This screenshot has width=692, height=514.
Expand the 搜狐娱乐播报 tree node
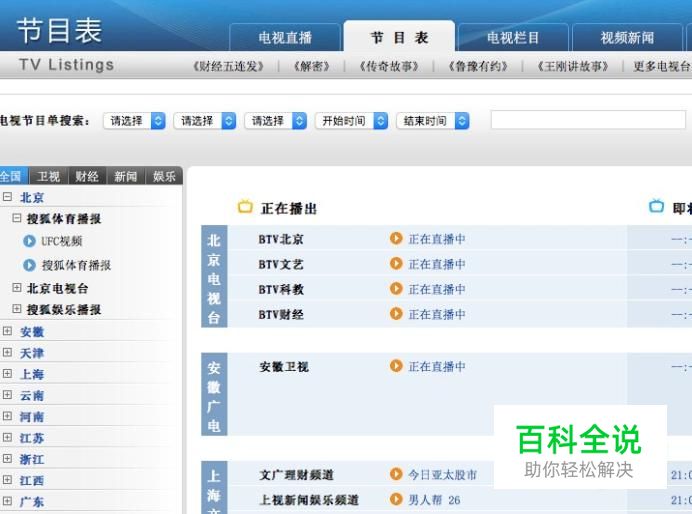tap(17, 308)
